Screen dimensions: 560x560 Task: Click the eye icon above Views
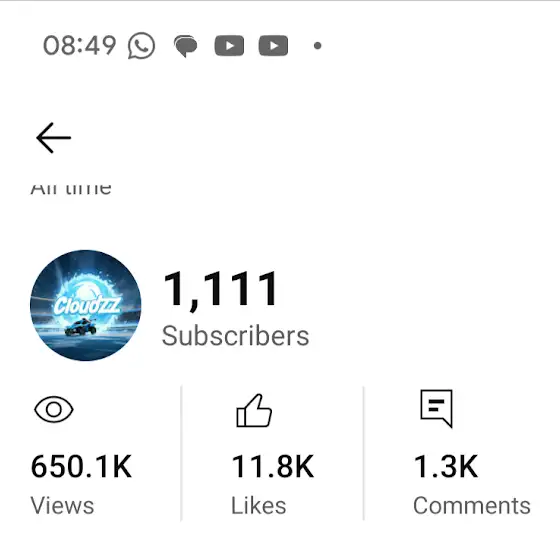click(x=54, y=409)
